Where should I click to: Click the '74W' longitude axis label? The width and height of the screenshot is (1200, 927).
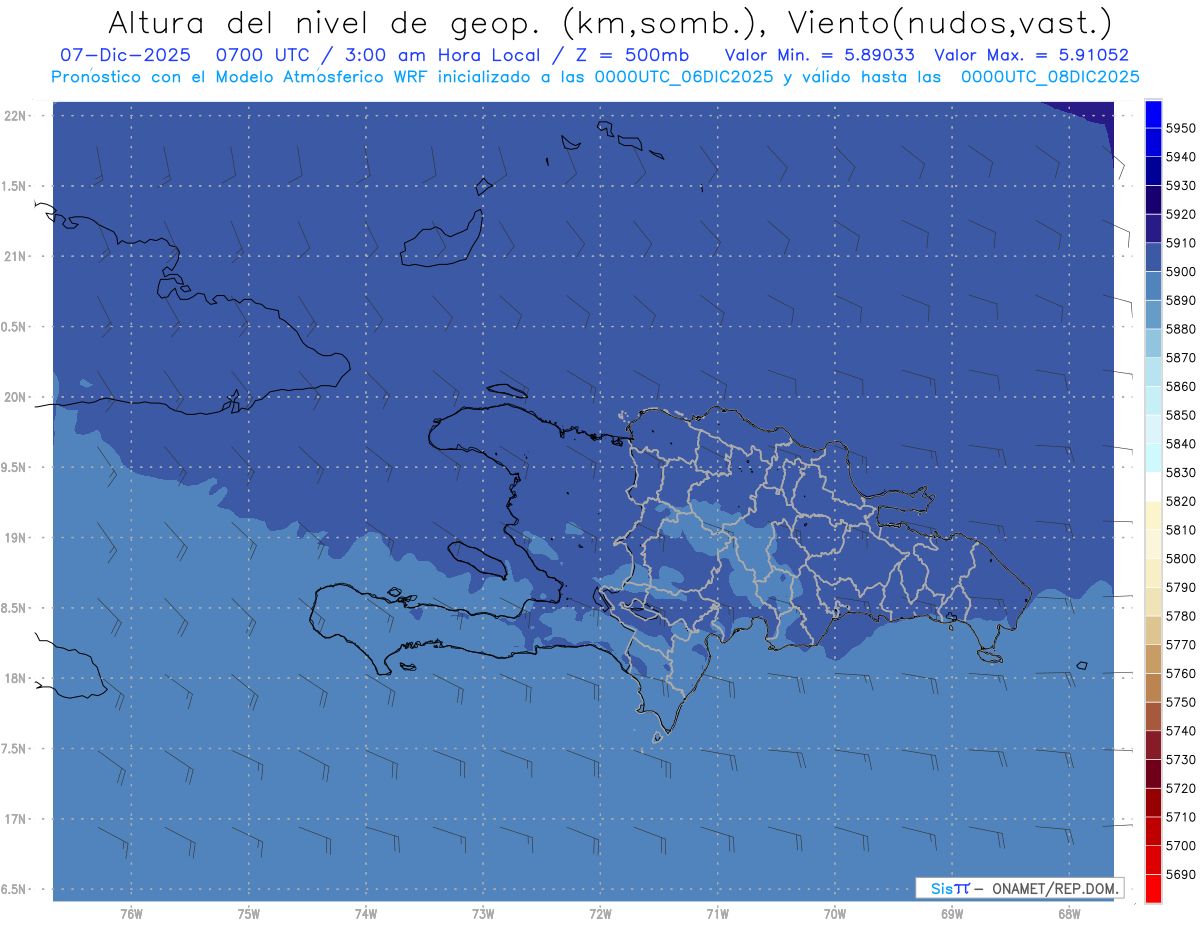tap(366, 913)
